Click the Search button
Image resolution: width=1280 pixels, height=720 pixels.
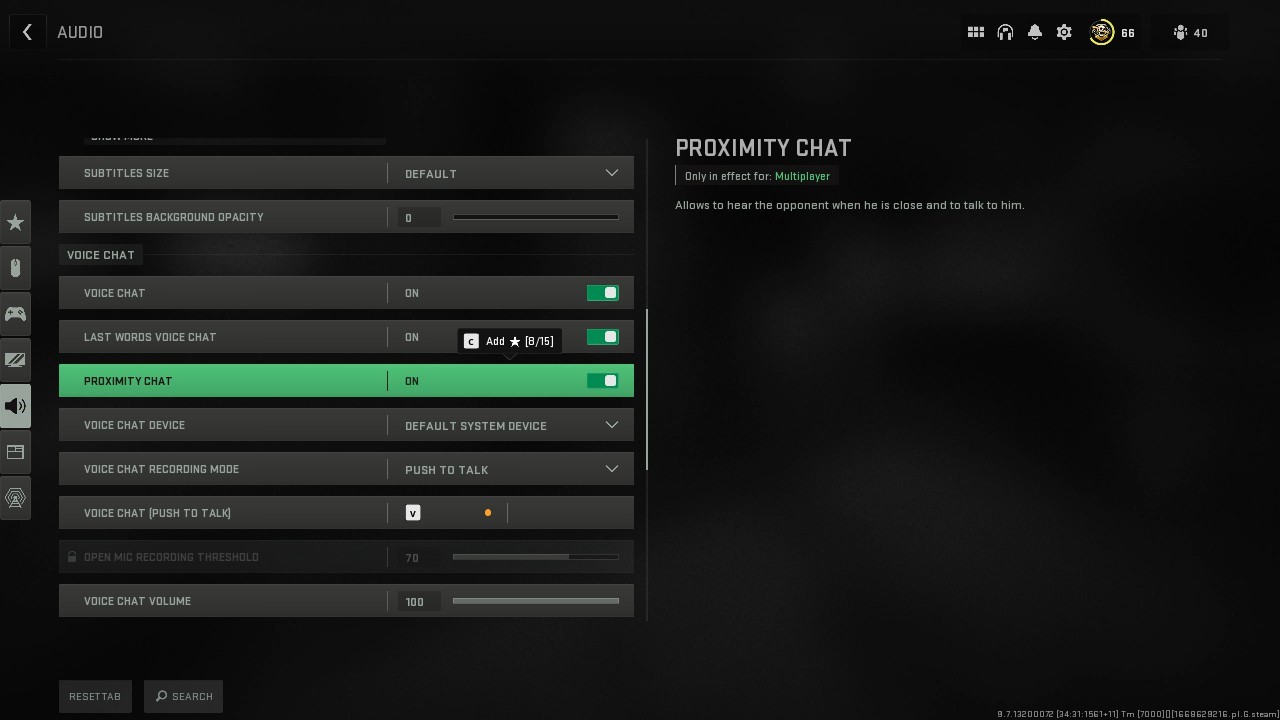click(184, 696)
